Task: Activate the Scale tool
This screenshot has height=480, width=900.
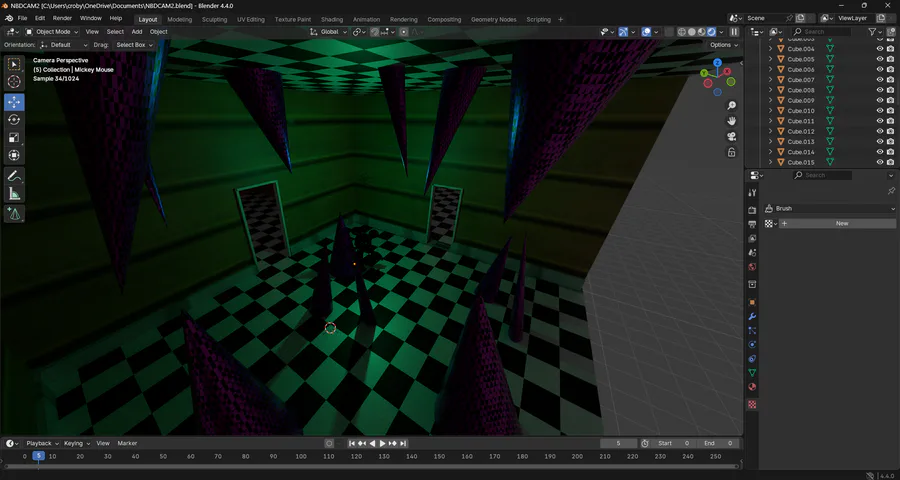Action: click(14, 137)
